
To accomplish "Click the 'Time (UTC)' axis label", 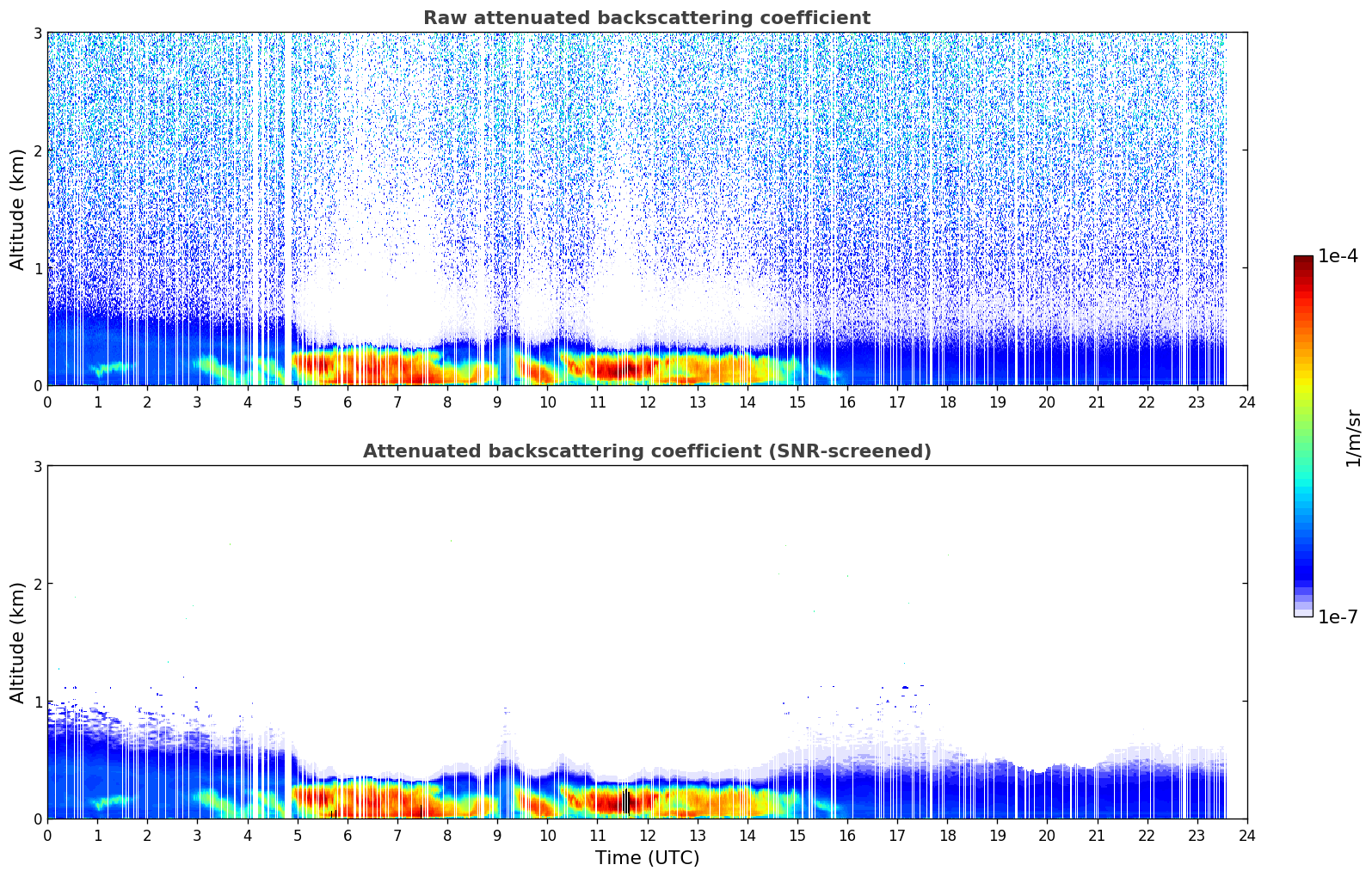I will tap(647, 858).
